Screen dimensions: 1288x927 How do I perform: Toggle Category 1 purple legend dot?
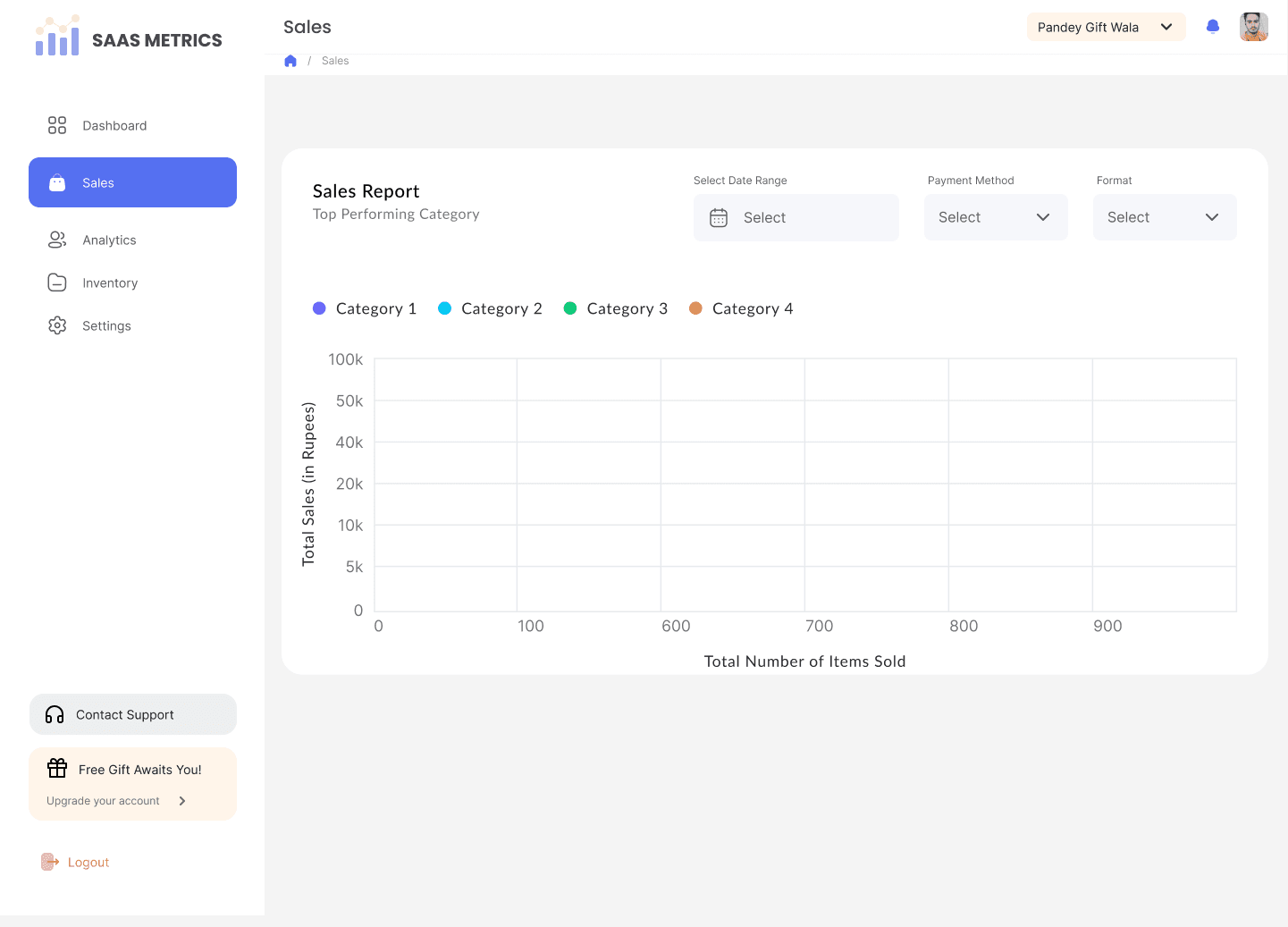click(x=319, y=308)
